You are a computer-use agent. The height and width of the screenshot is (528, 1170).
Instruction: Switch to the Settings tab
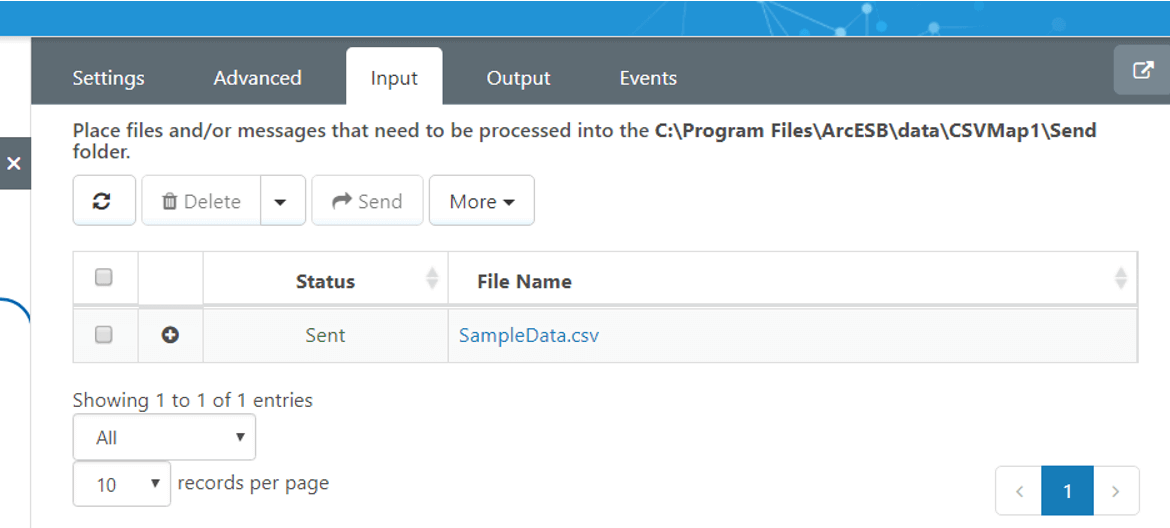(x=108, y=78)
